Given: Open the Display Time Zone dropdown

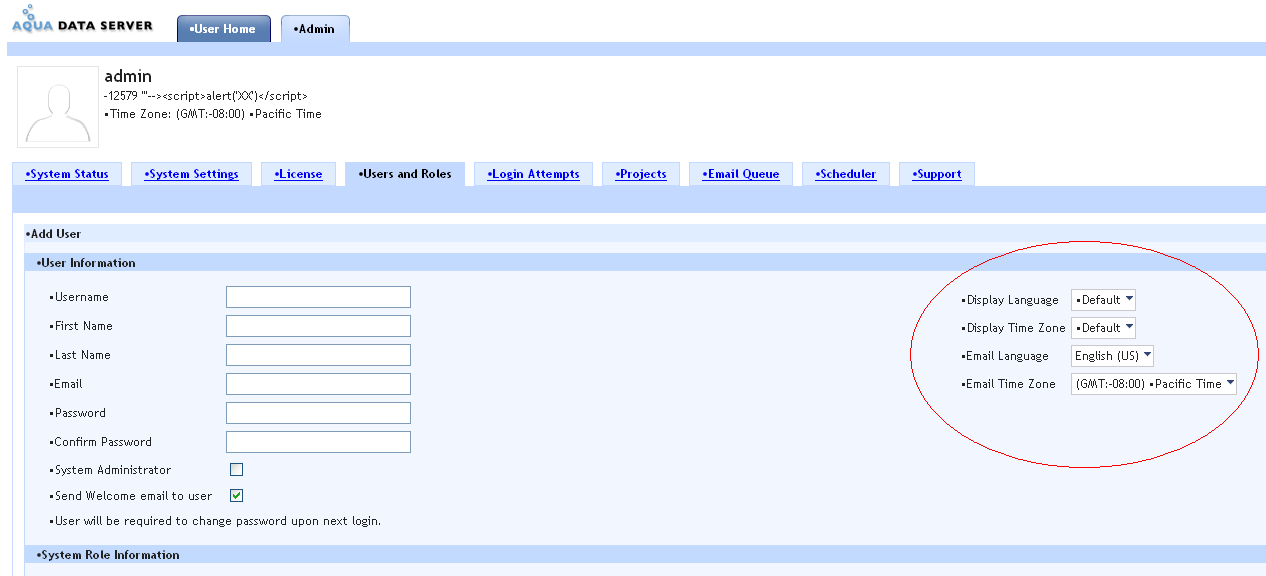Looking at the screenshot, I should [1103, 328].
